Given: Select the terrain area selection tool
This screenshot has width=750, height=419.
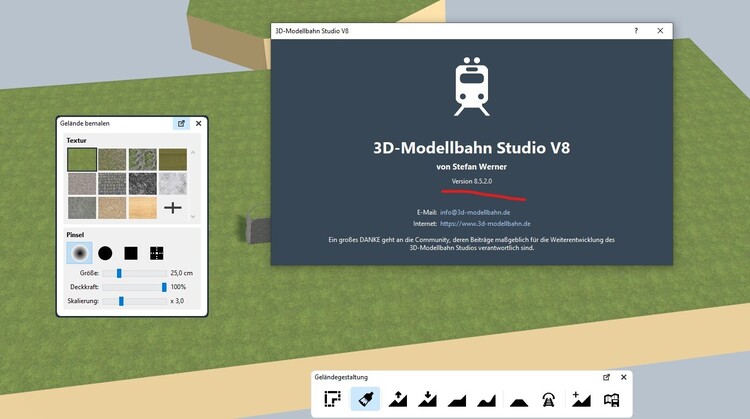Looking at the screenshot, I should click(332, 399).
